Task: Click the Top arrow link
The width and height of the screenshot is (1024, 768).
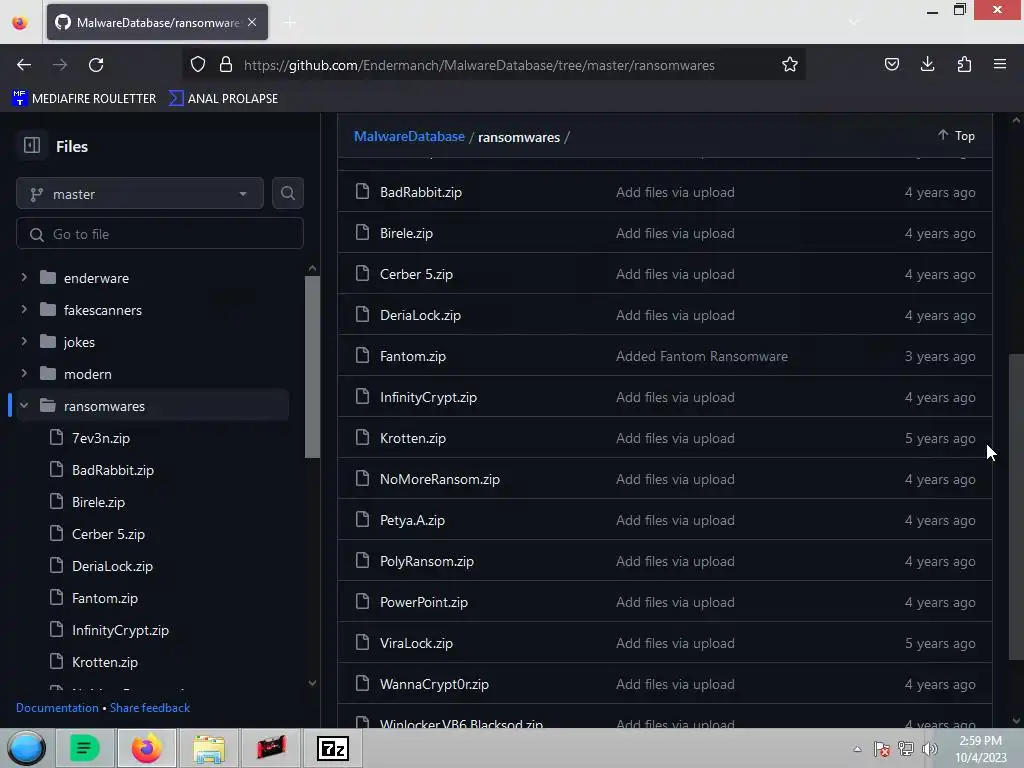Action: click(x=956, y=135)
